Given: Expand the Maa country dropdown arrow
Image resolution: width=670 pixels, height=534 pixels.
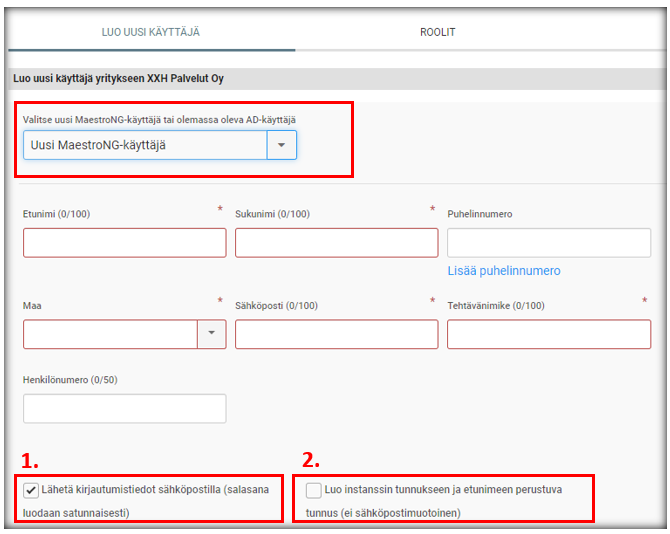Looking at the screenshot, I should click(x=212, y=334).
